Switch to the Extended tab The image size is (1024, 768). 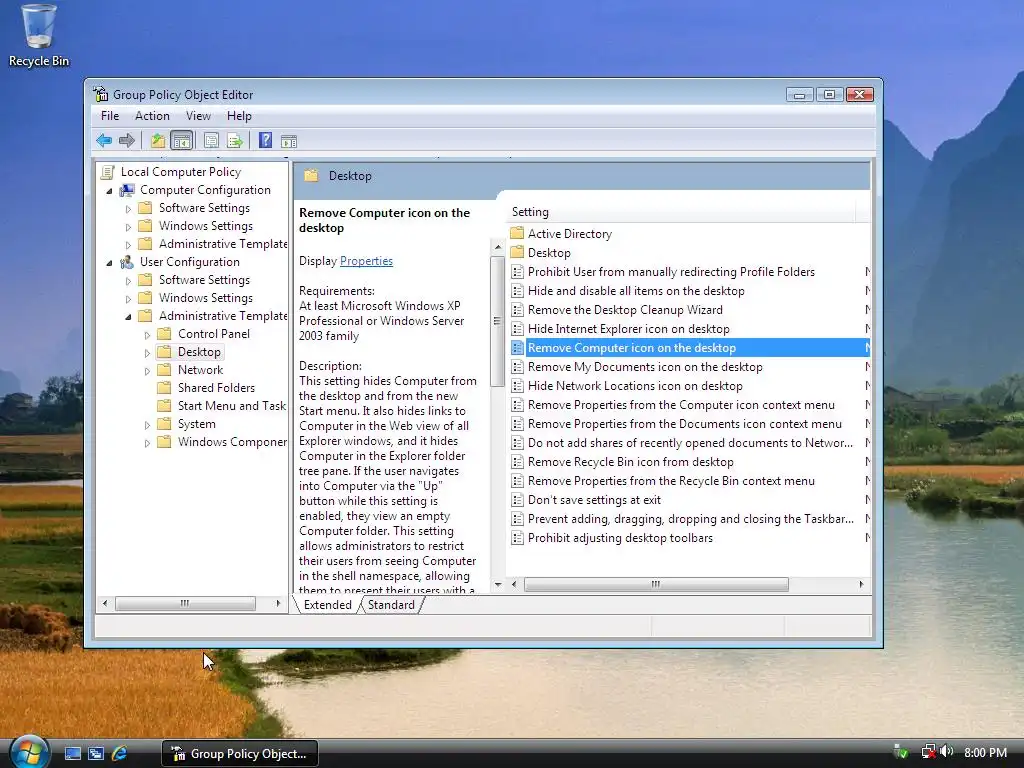pos(327,605)
